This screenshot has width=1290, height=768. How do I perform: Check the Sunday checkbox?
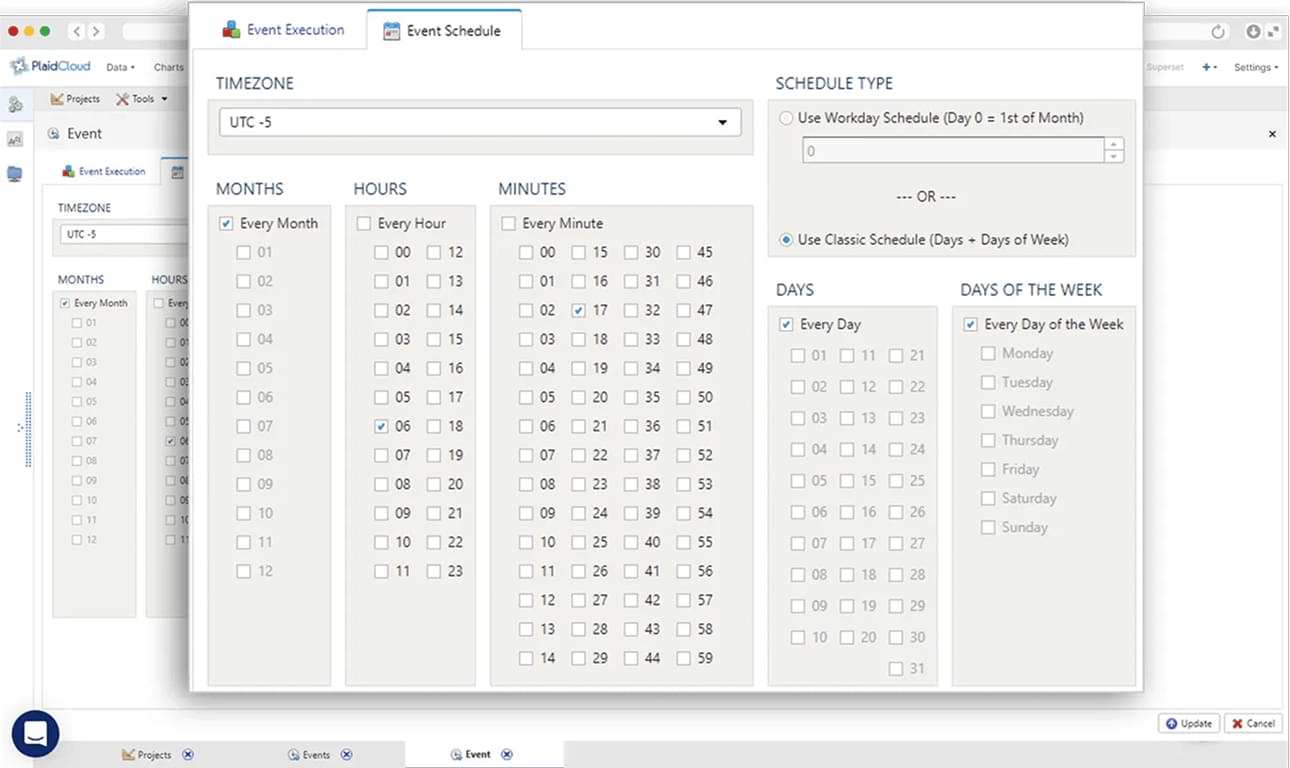pos(988,528)
